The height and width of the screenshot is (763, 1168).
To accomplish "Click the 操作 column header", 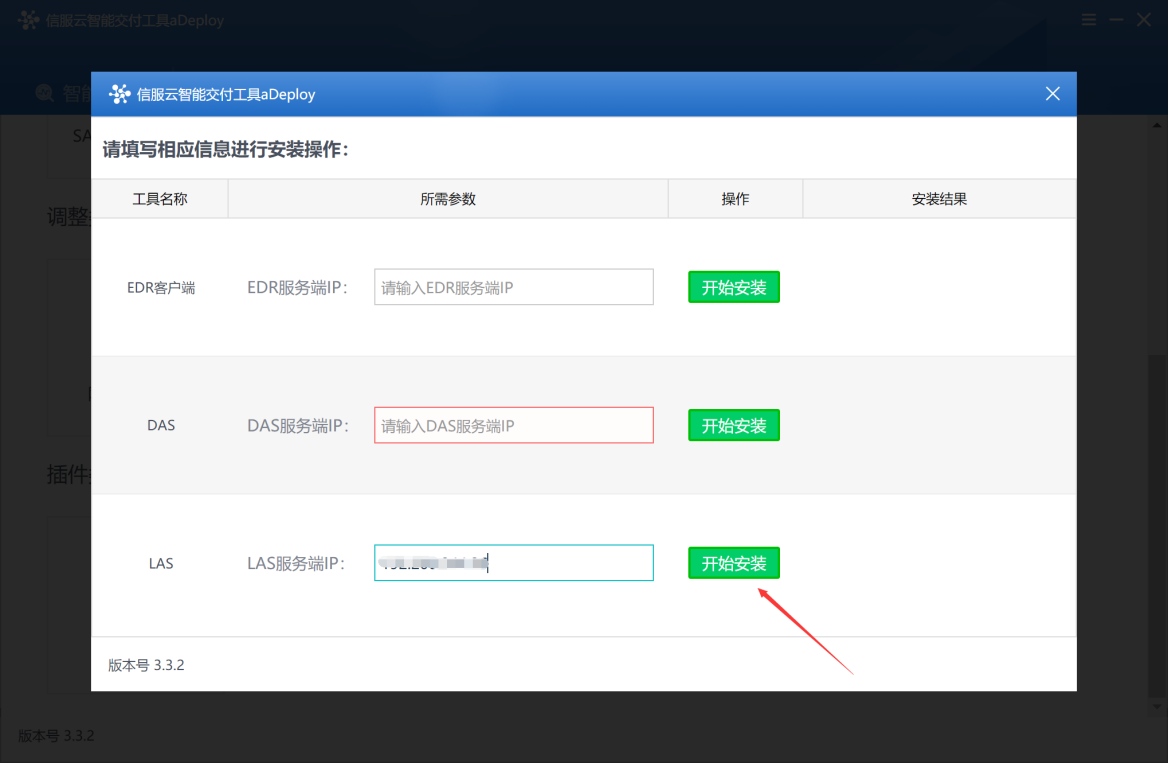I will click(735, 199).
